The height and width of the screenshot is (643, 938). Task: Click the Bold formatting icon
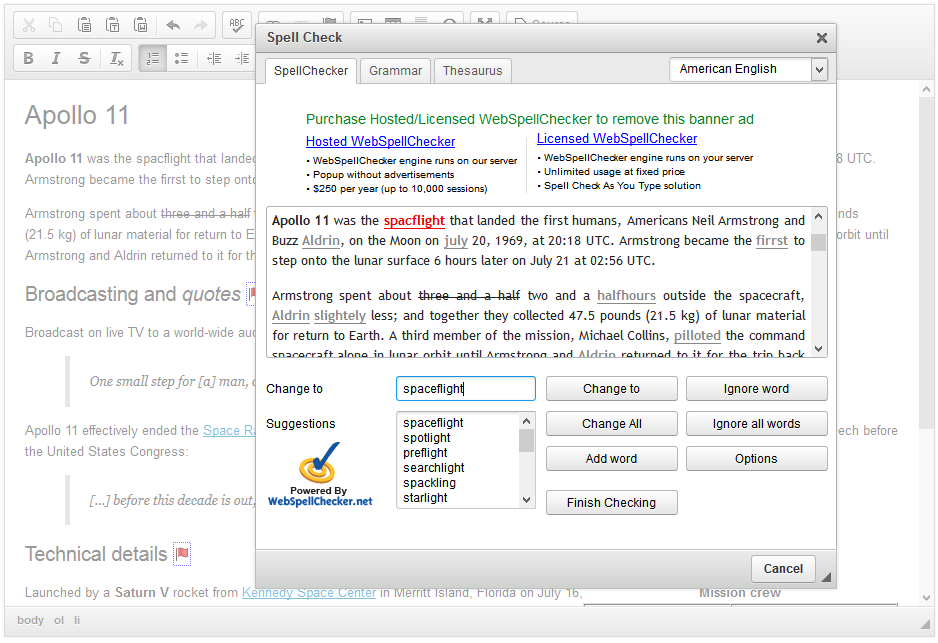click(x=29, y=58)
